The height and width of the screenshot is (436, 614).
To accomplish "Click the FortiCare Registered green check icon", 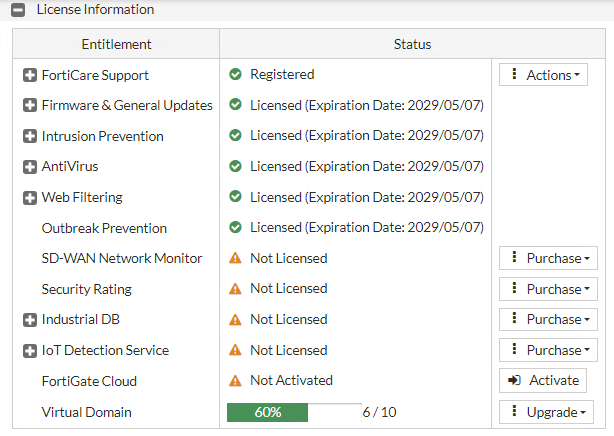I will (x=235, y=74).
